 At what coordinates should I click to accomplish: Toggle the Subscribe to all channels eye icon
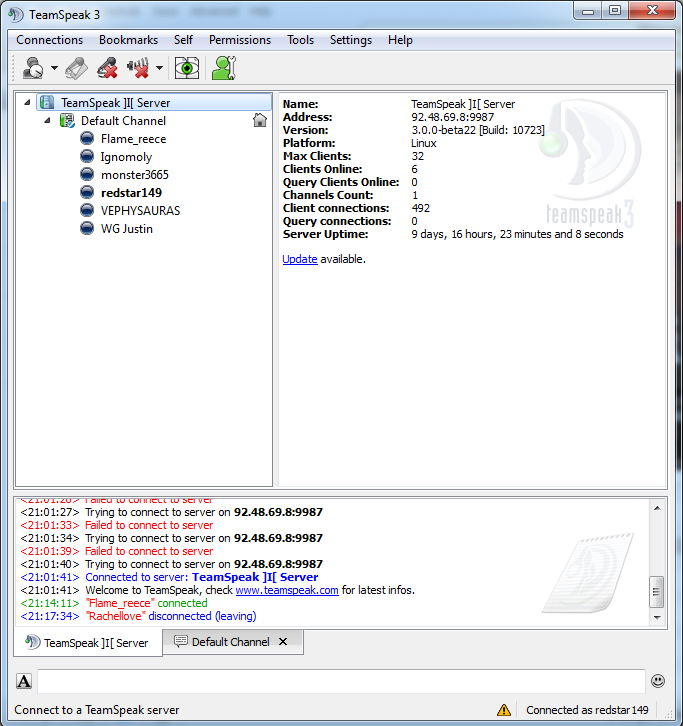(x=187, y=68)
